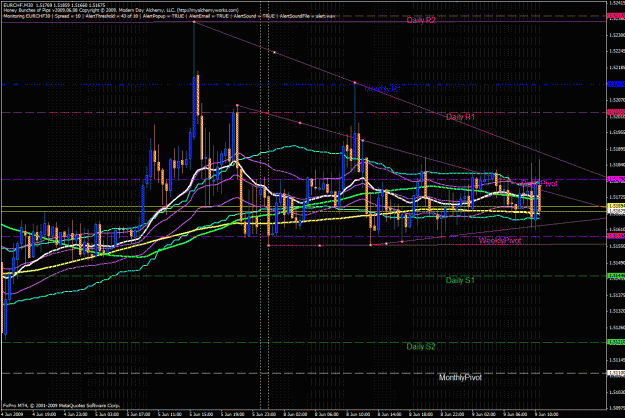Screen dimensions: 625x418
Task: Click the 1.52070 price axis value
Action: [x=616, y=100]
